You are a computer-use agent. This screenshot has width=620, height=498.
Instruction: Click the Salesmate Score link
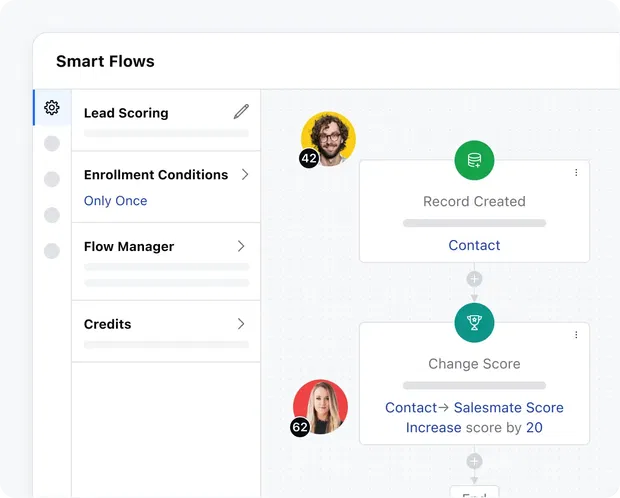[x=508, y=407]
